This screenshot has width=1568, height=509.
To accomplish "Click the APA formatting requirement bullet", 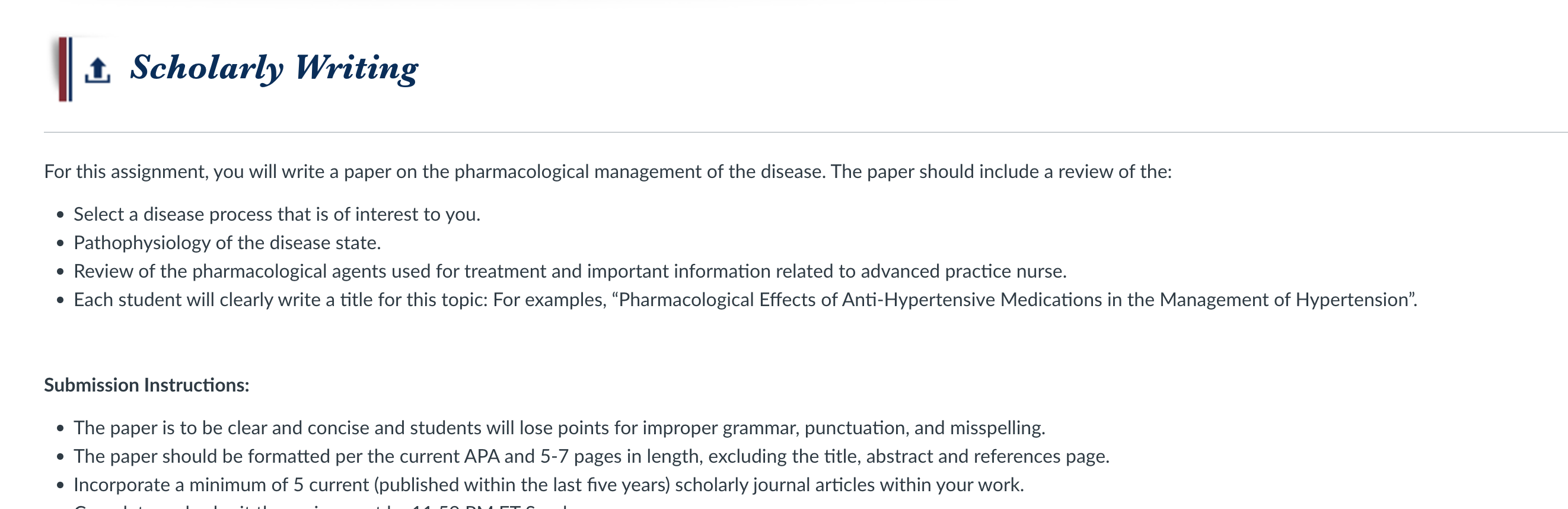I will [x=592, y=457].
